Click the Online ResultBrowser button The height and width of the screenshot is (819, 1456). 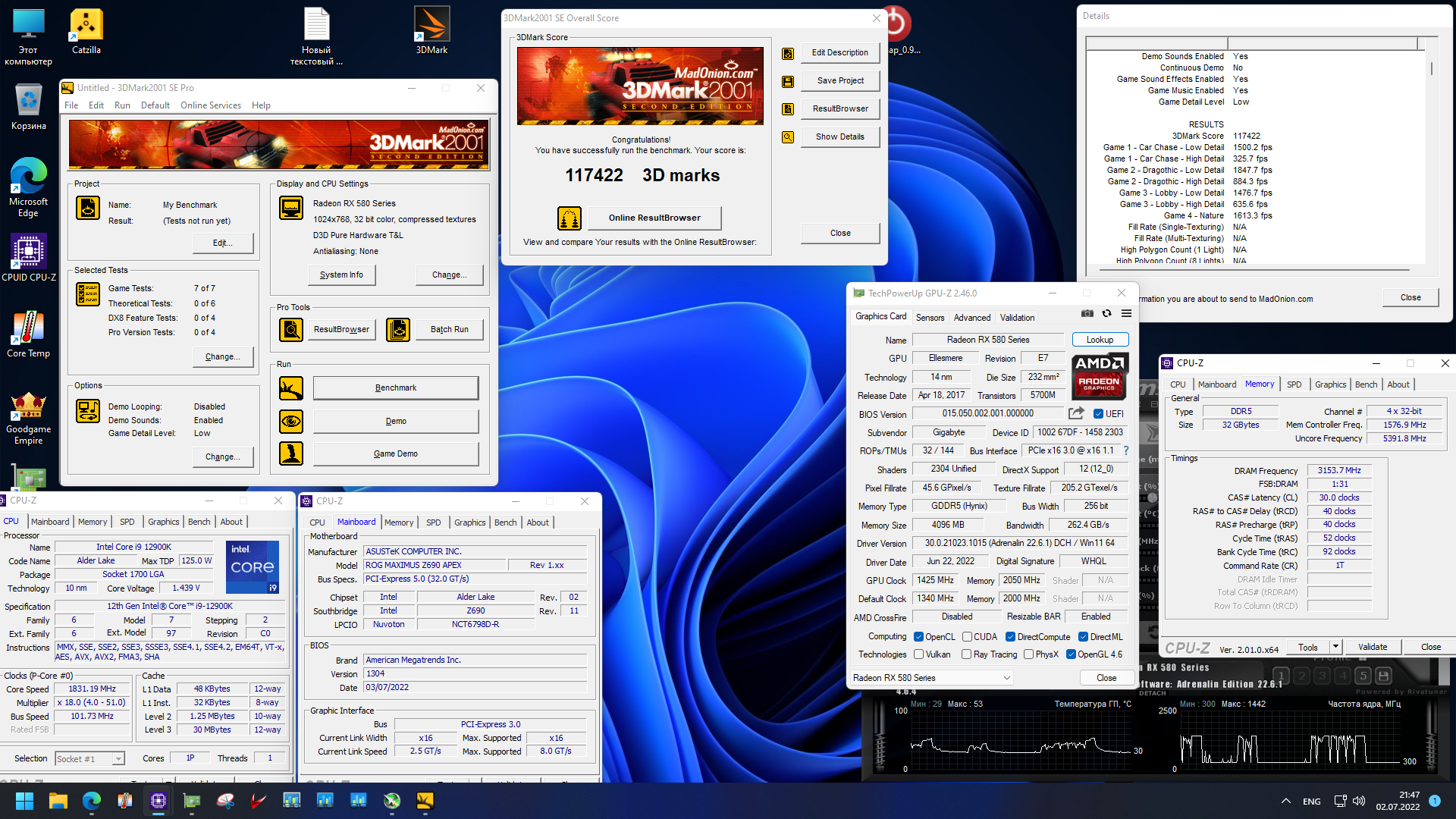pyautogui.click(x=654, y=218)
